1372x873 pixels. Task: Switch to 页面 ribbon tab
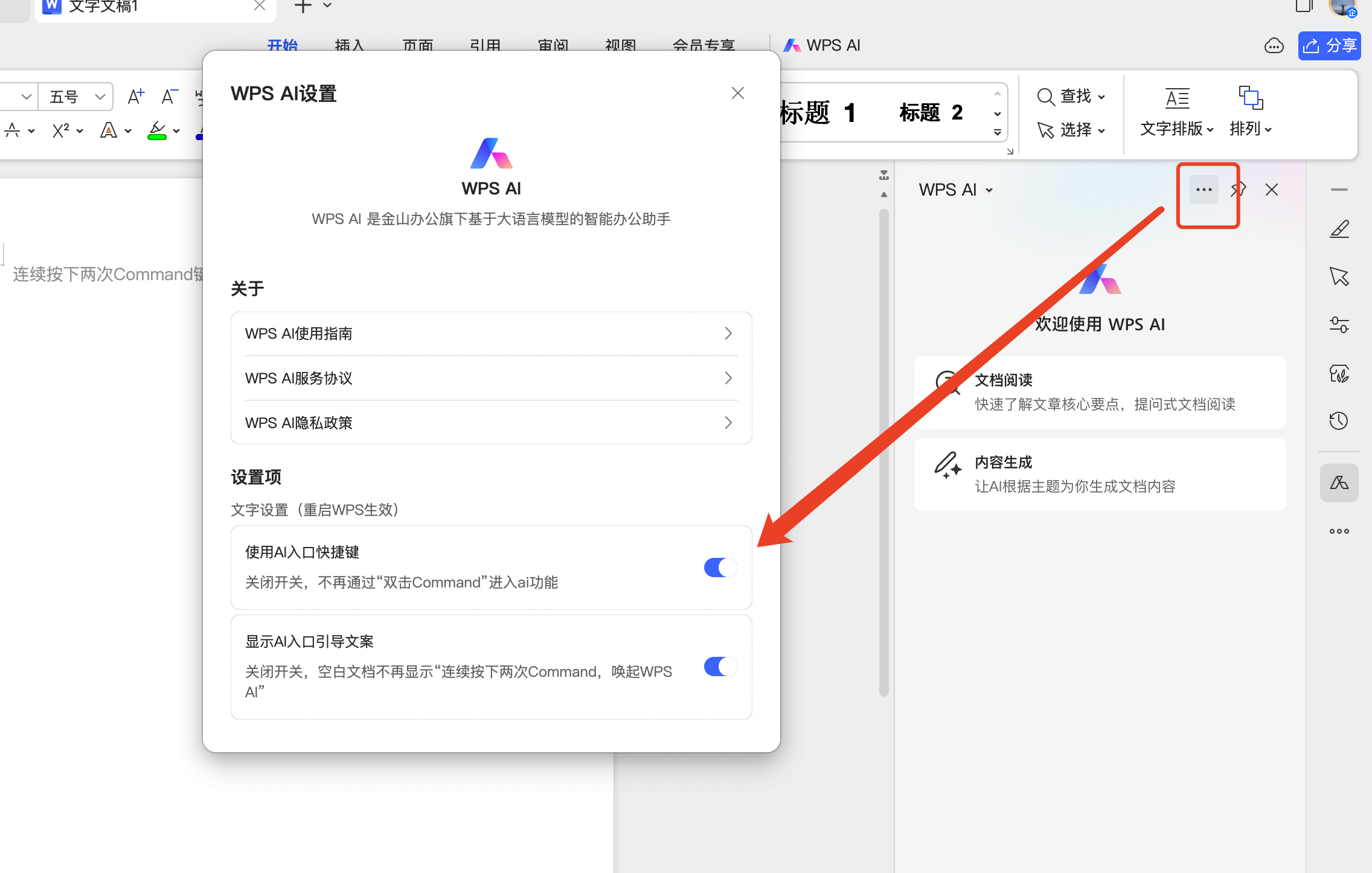[418, 45]
